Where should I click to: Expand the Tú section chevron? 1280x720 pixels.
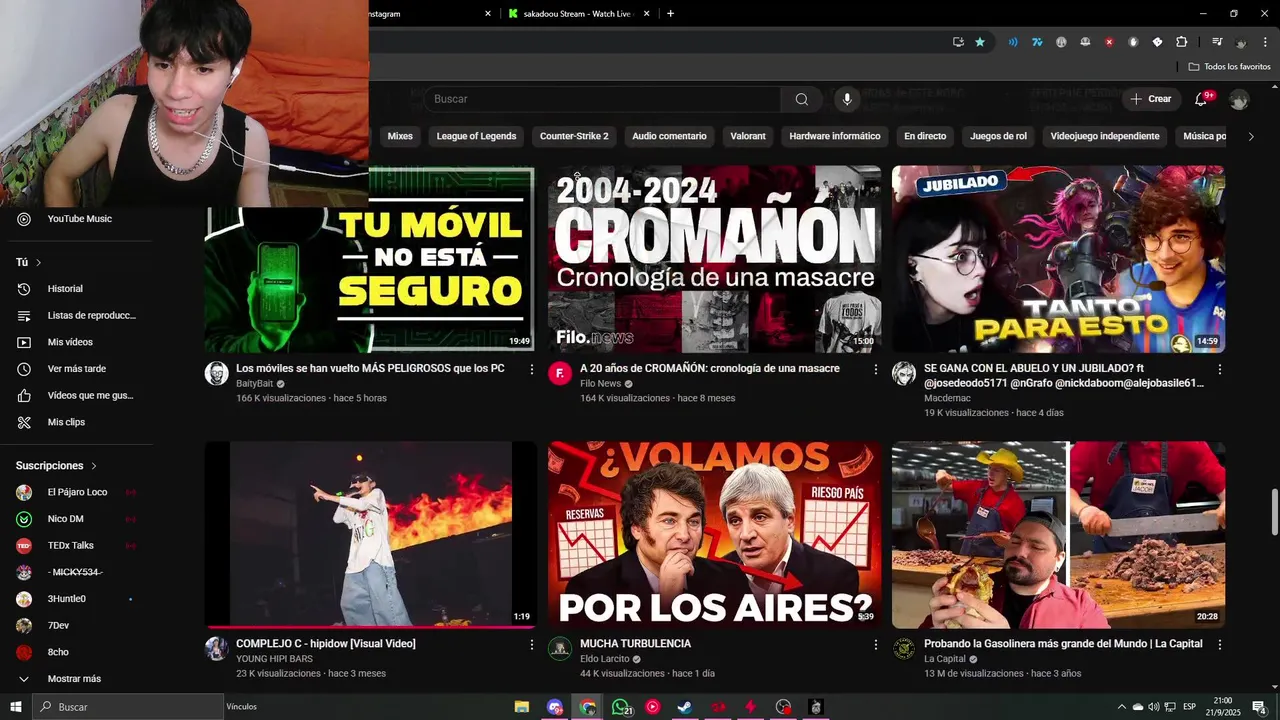click(x=38, y=262)
